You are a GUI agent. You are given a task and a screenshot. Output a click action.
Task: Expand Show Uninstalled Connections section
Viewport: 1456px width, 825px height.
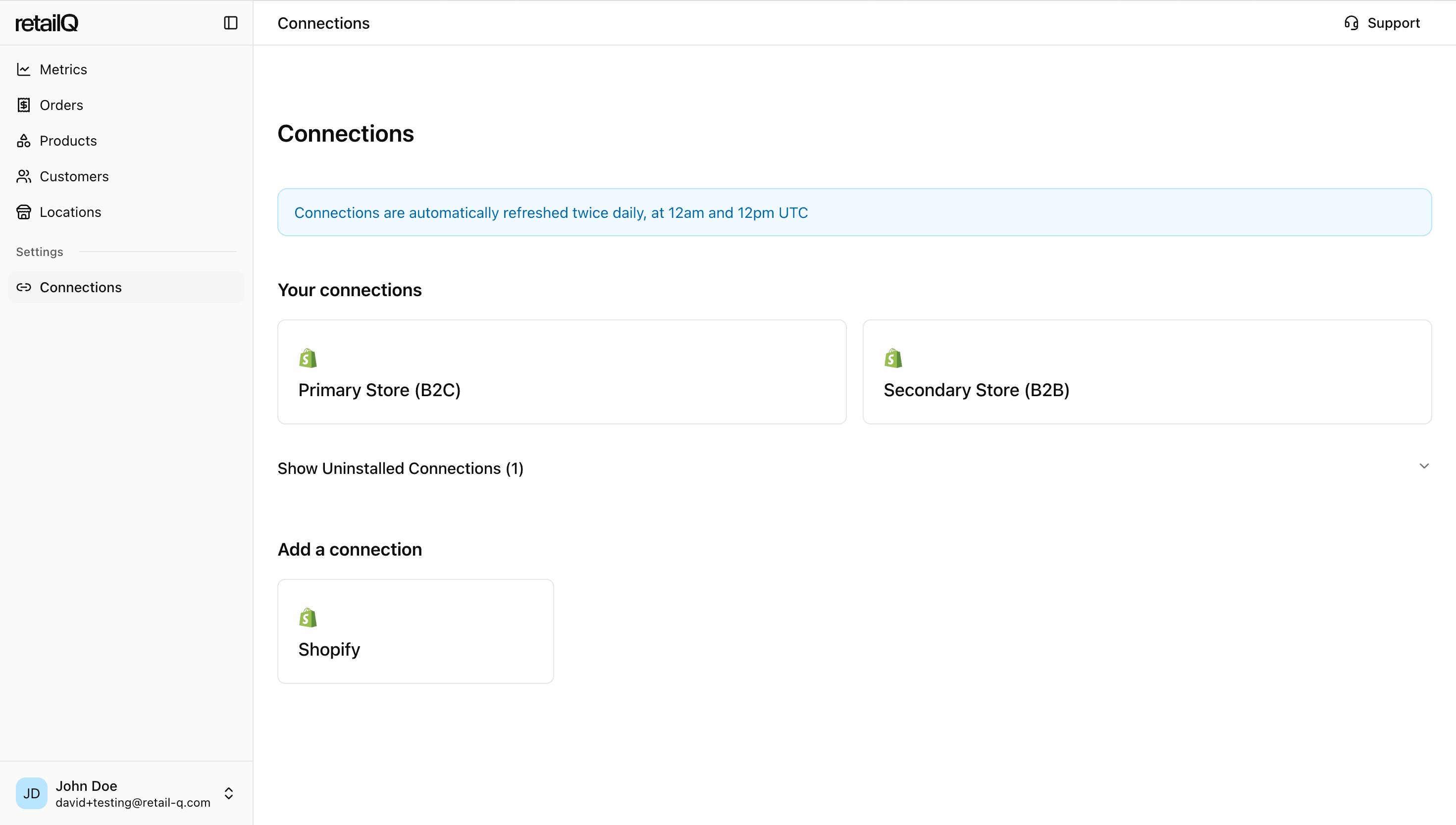coord(400,468)
